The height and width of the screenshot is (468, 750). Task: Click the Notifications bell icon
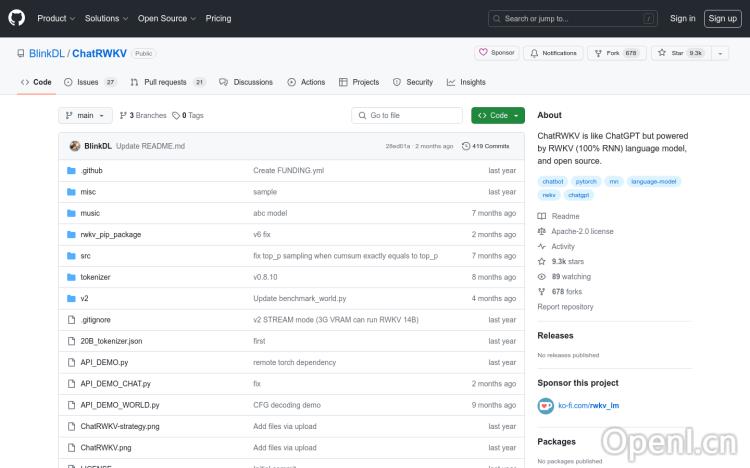pyautogui.click(x=534, y=53)
